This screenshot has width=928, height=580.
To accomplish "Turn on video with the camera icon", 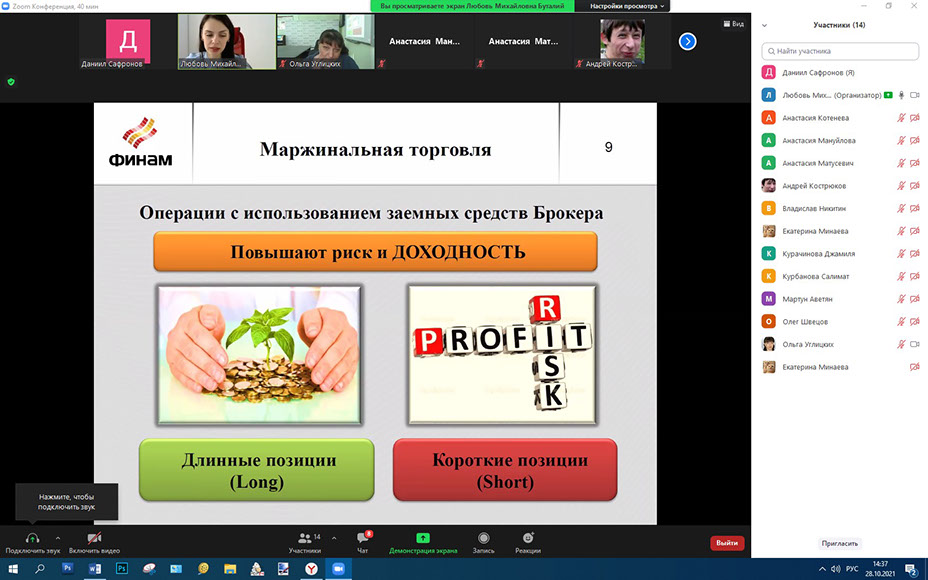I will tap(94, 539).
